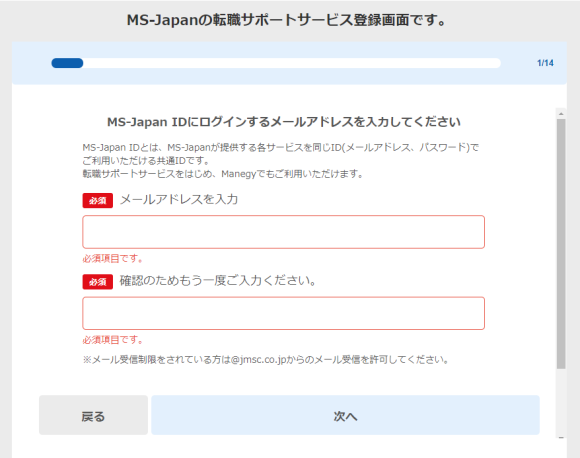This screenshot has width=580, height=458.
Task: Click the scrollbar up arrow
Action: [x=561, y=114]
